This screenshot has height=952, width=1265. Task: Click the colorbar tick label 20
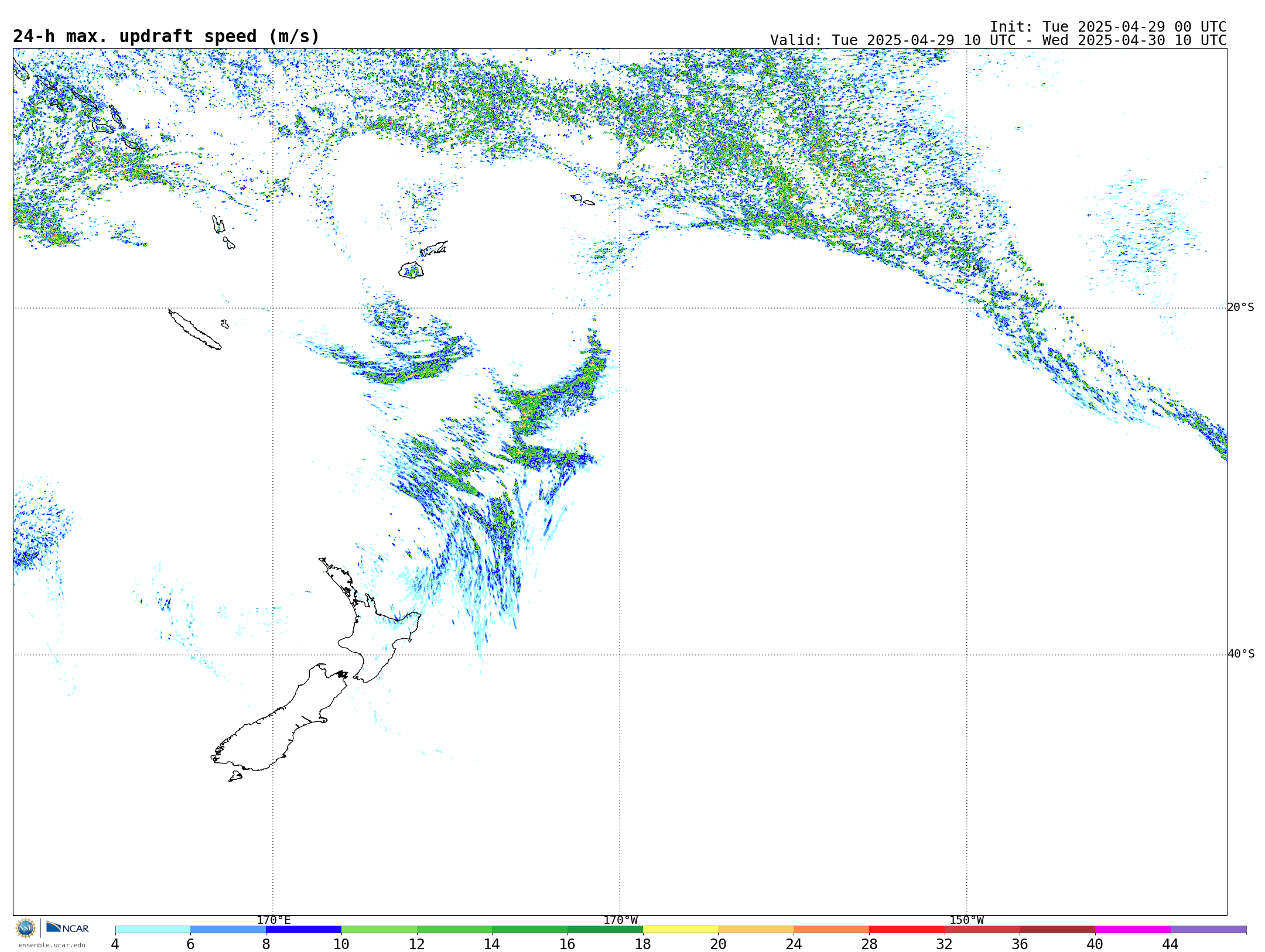719,944
